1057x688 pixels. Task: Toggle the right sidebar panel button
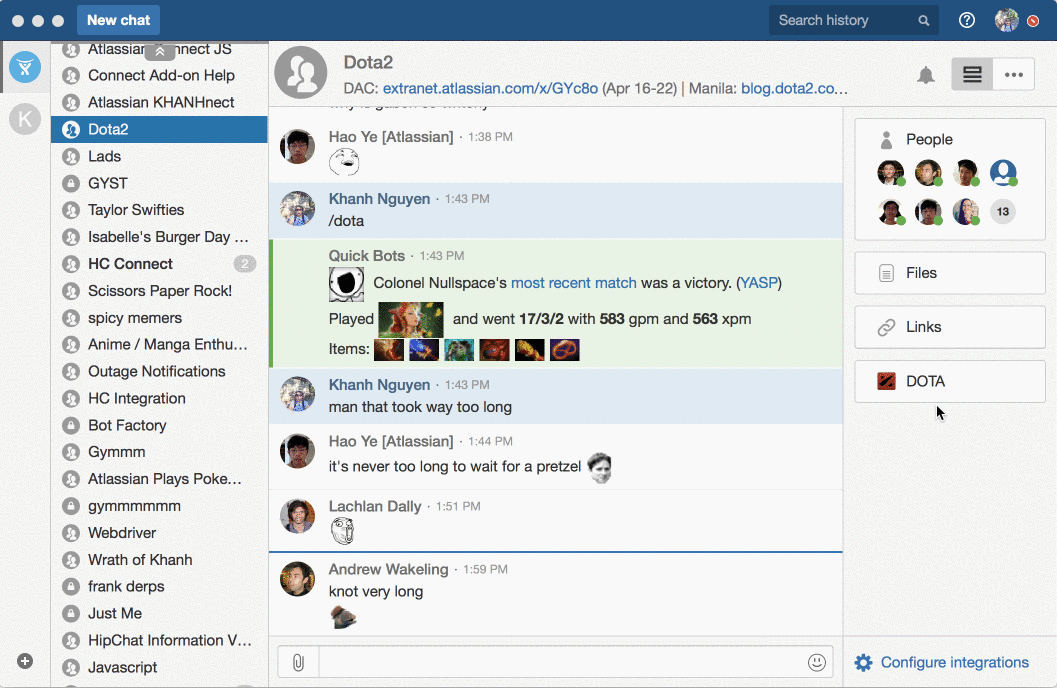tap(972, 75)
